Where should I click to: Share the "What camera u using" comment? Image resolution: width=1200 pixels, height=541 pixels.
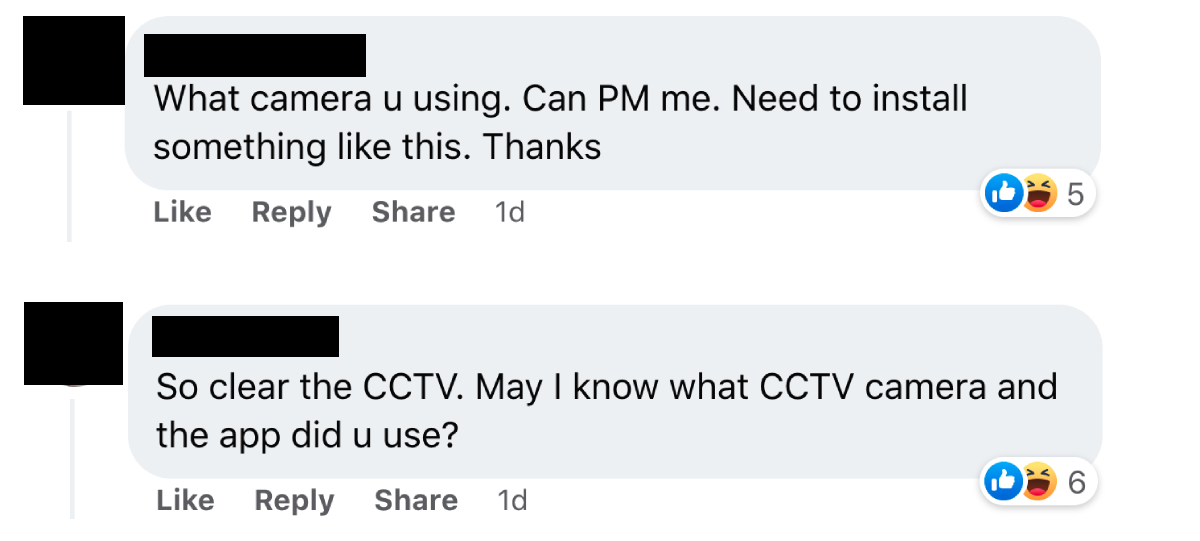coord(413,212)
